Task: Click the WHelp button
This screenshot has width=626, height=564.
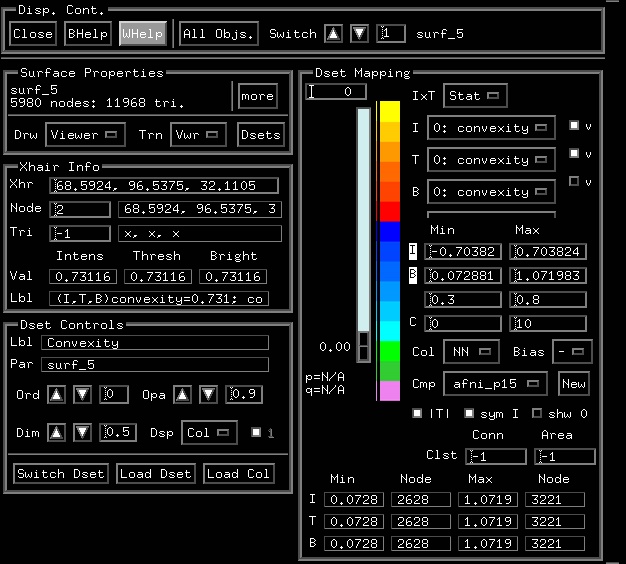Action: click(x=143, y=34)
